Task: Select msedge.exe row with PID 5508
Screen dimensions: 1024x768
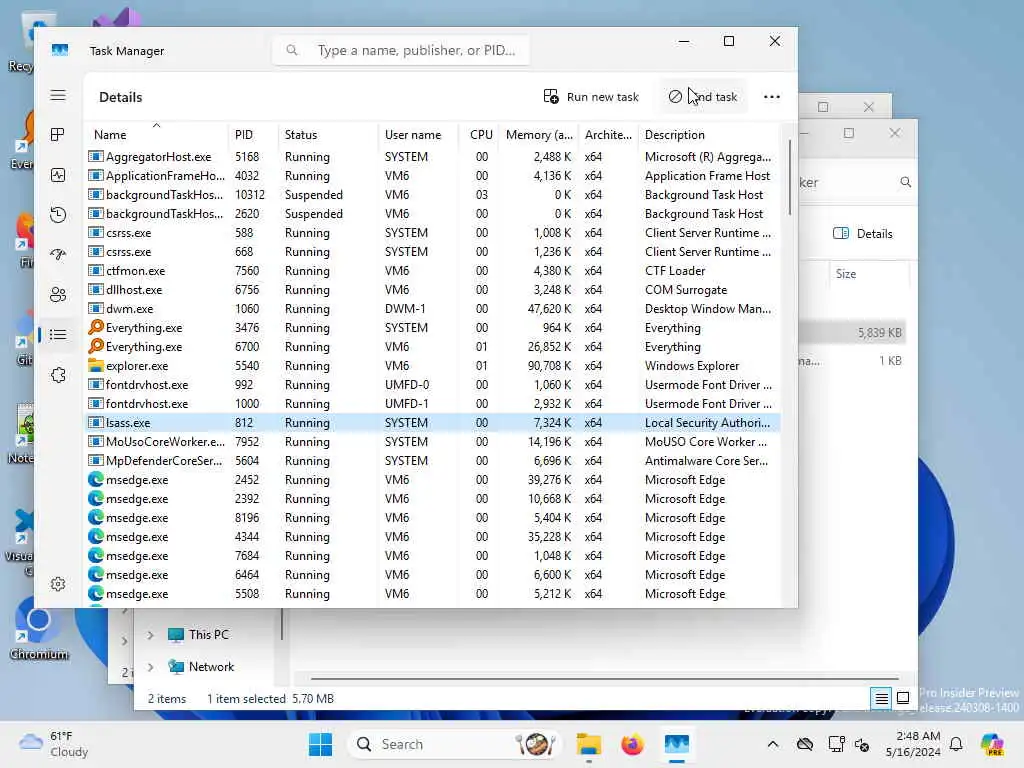Action: coord(433,594)
